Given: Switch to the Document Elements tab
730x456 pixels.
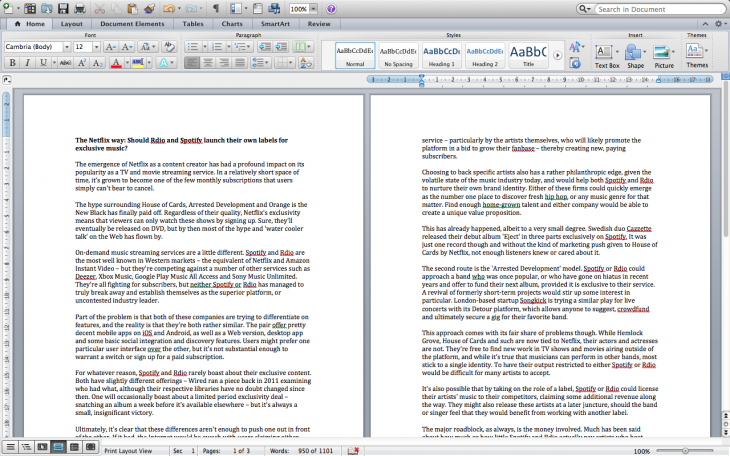Looking at the screenshot, I should [x=132, y=24].
